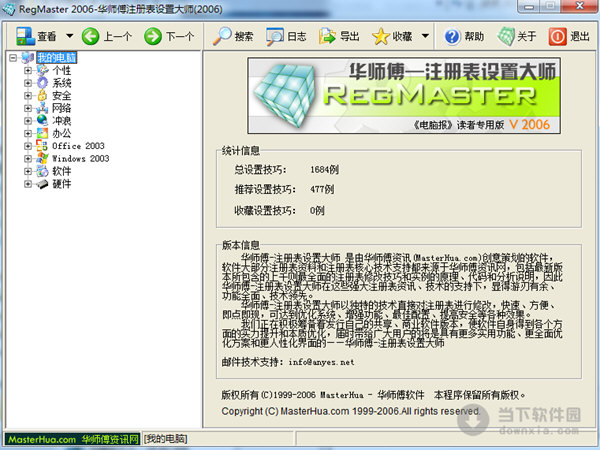Click the 导出 export button

(339, 36)
